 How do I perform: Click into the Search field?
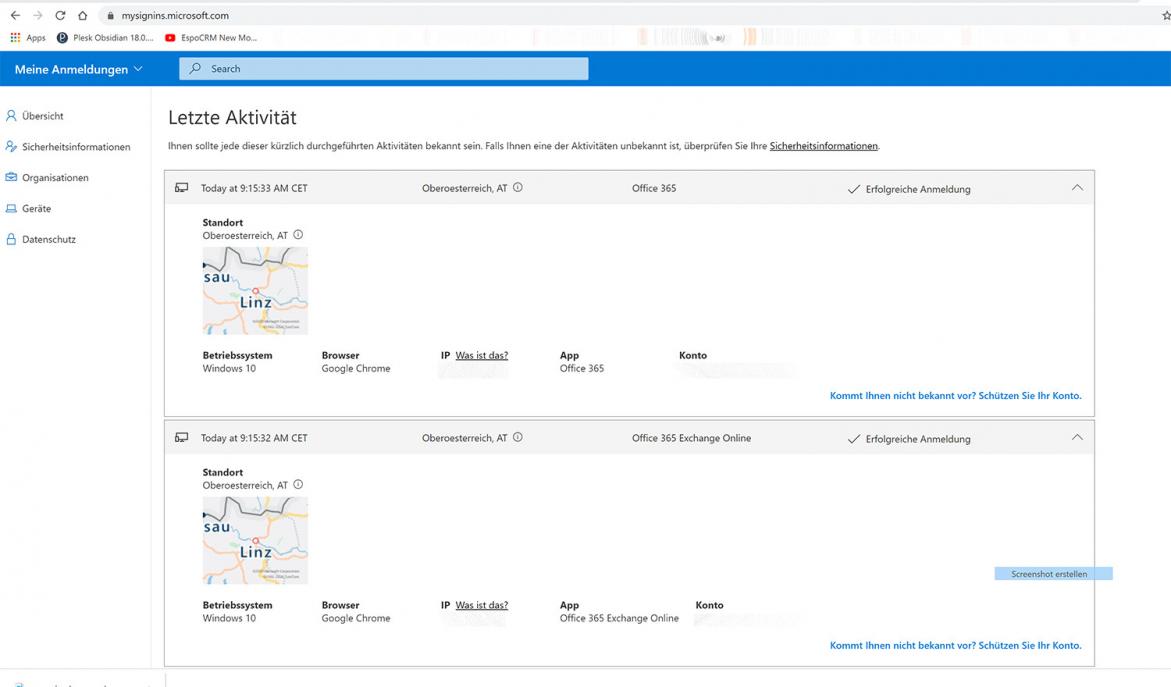tap(383, 68)
